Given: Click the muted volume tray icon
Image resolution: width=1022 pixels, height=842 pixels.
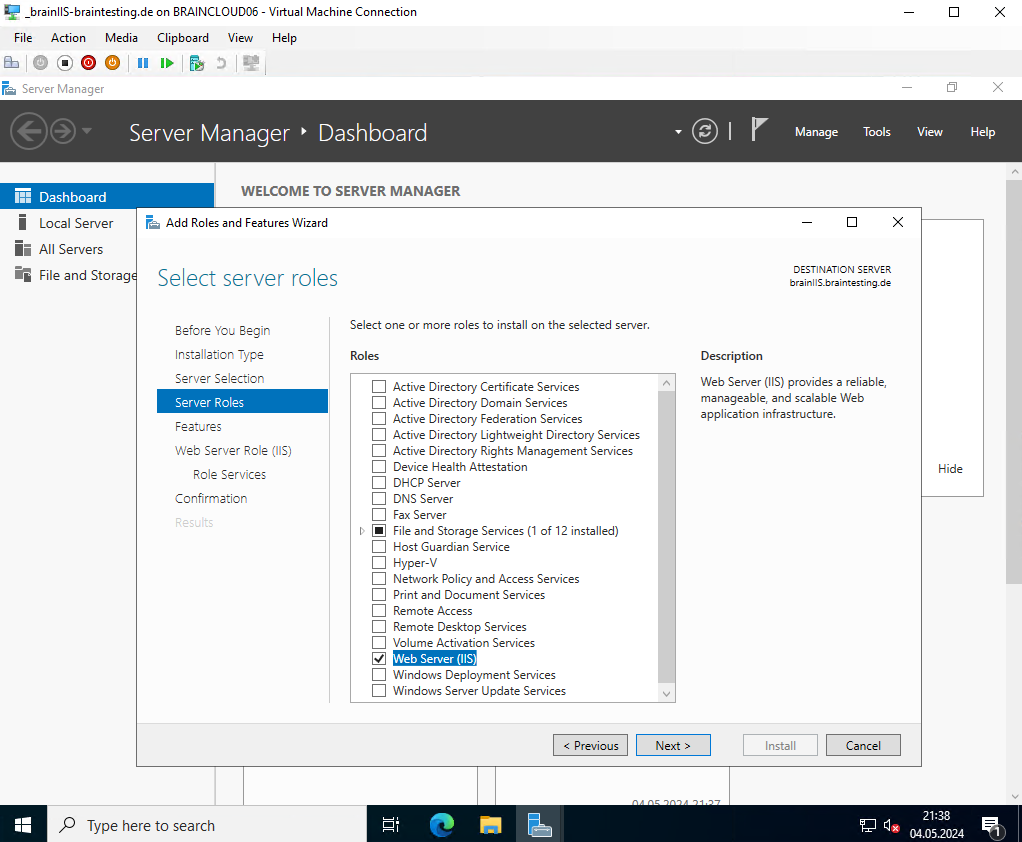Looking at the screenshot, I should (891, 826).
